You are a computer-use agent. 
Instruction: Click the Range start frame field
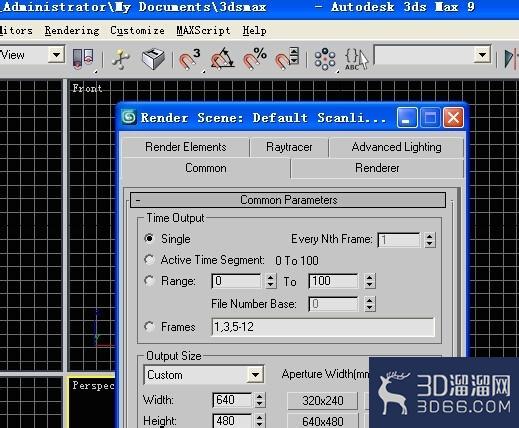[236, 281]
